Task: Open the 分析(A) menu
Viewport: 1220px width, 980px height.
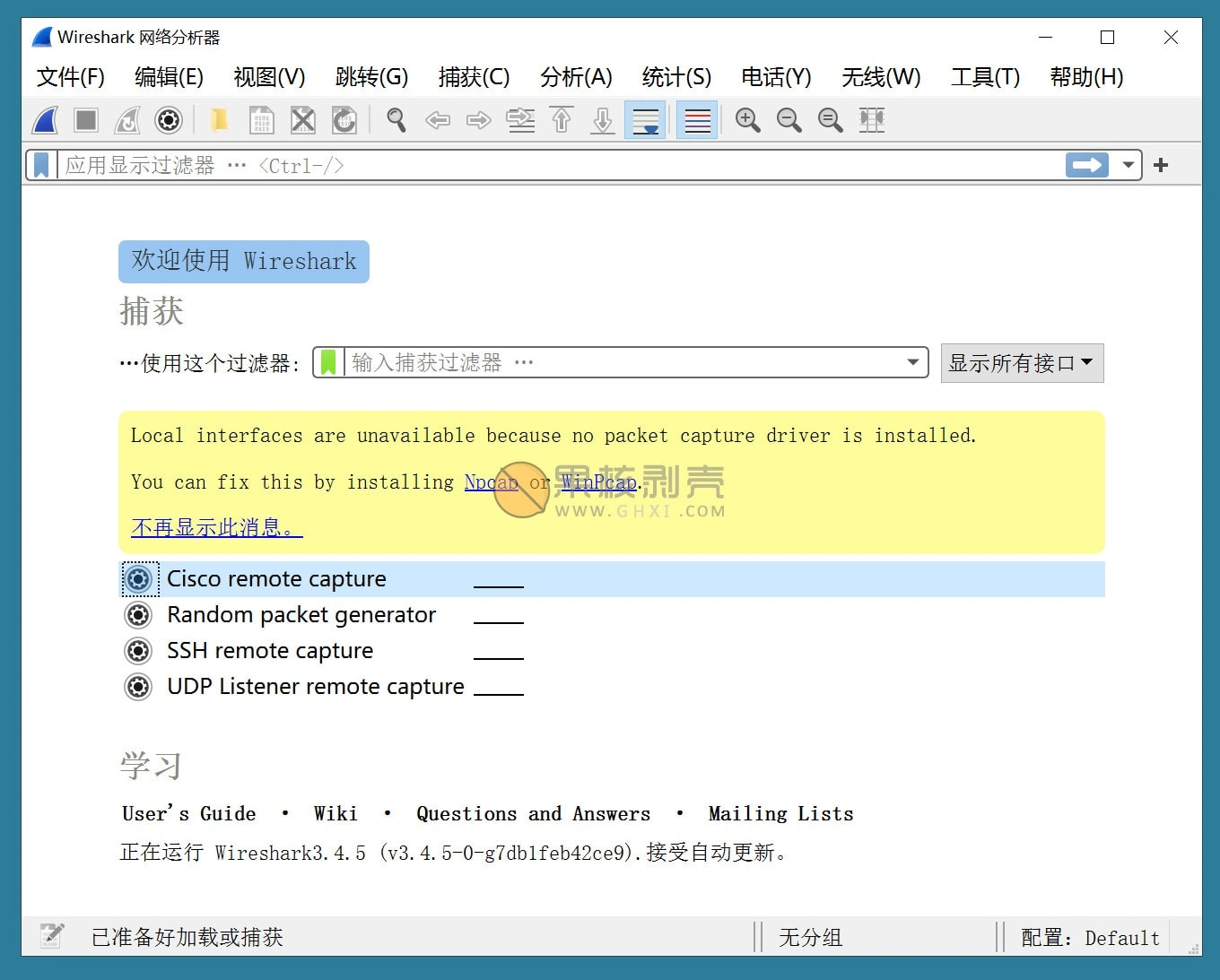Action: click(576, 77)
